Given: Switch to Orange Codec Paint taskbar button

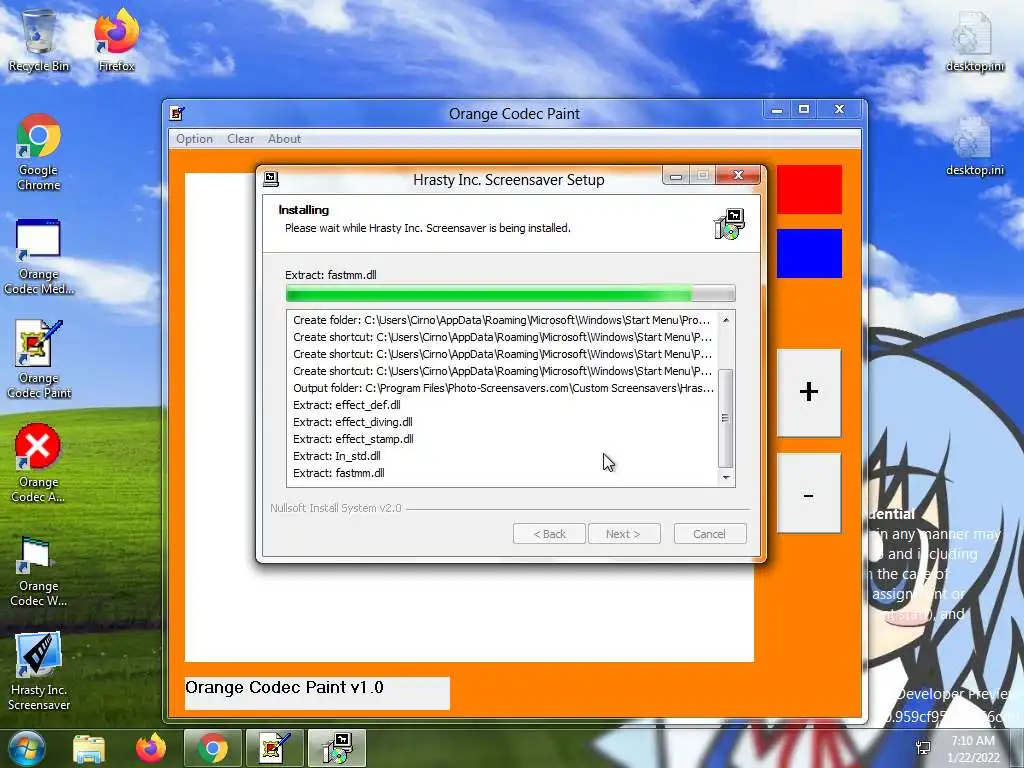Looking at the screenshot, I should pos(275,748).
